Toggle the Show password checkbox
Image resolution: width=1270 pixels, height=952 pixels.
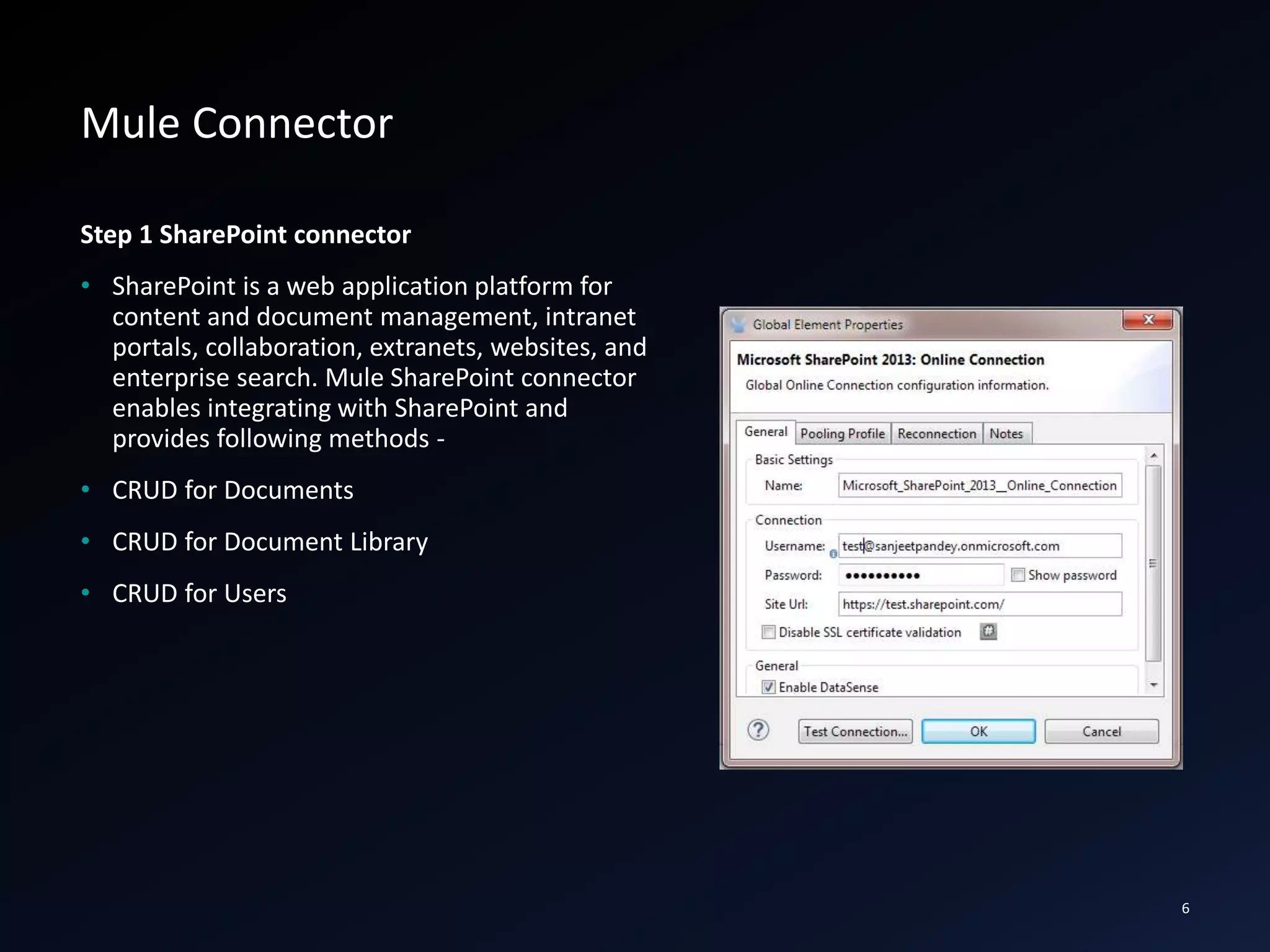1018,575
